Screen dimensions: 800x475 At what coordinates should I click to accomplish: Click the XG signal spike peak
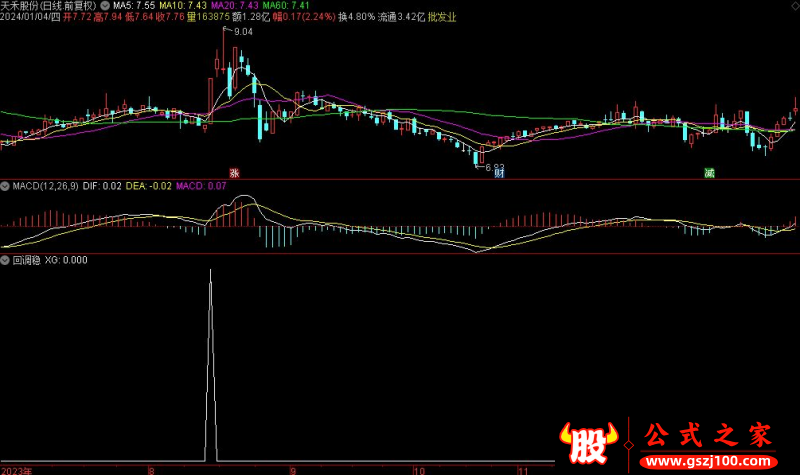[x=211, y=270]
